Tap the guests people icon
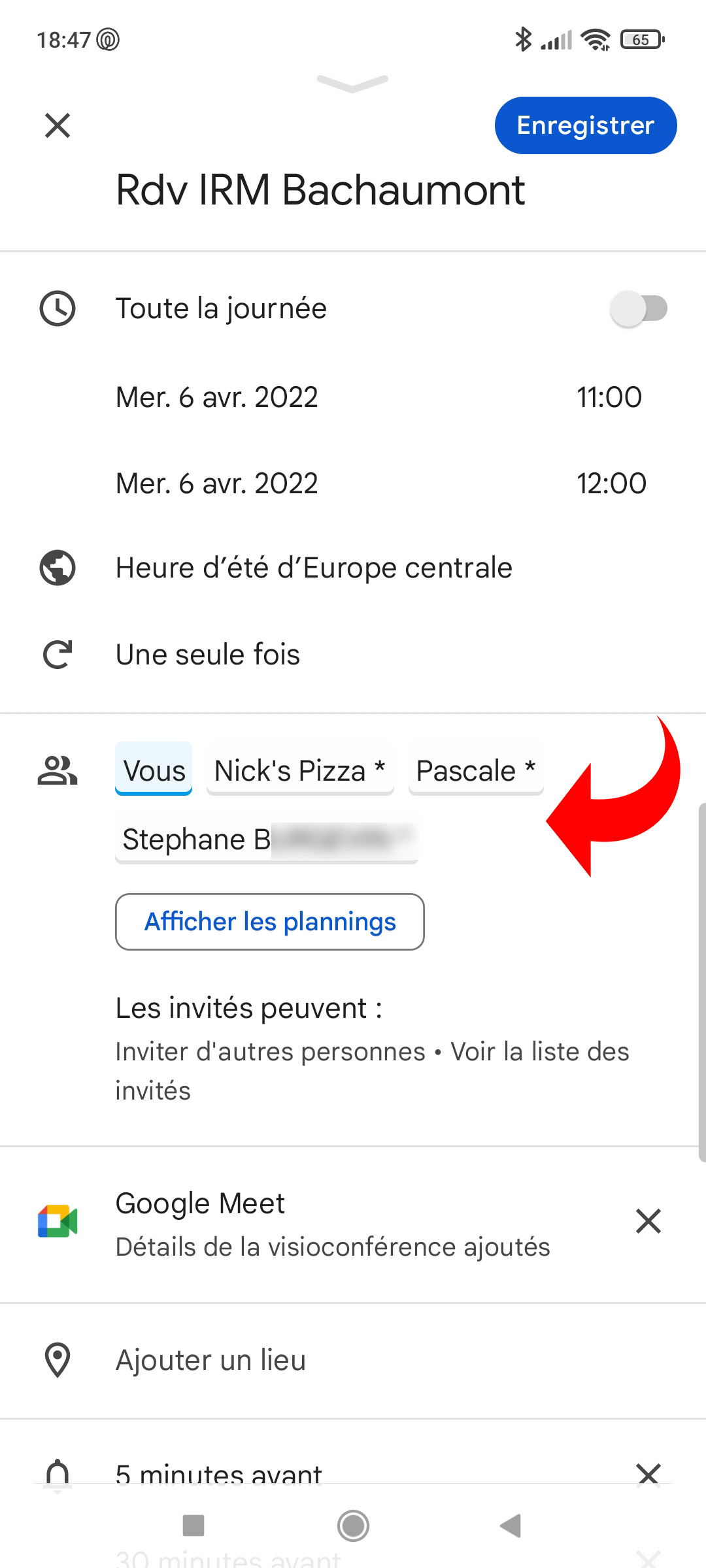This screenshot has width=706, height=1568. click(58, 770)
